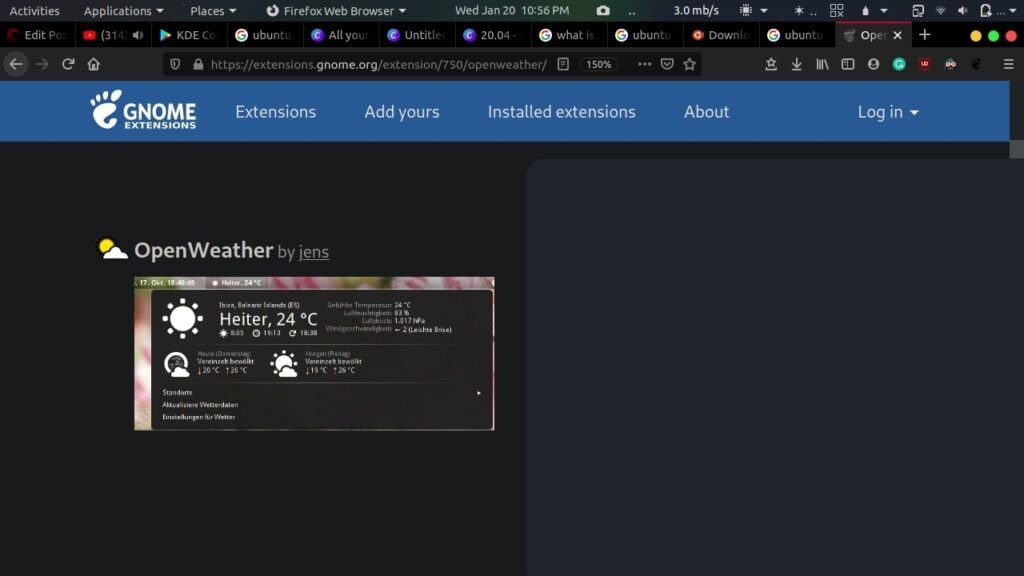Screen dimensions: 1024x576
Task: Expand the Applications menu
Action: pos(123,10)
